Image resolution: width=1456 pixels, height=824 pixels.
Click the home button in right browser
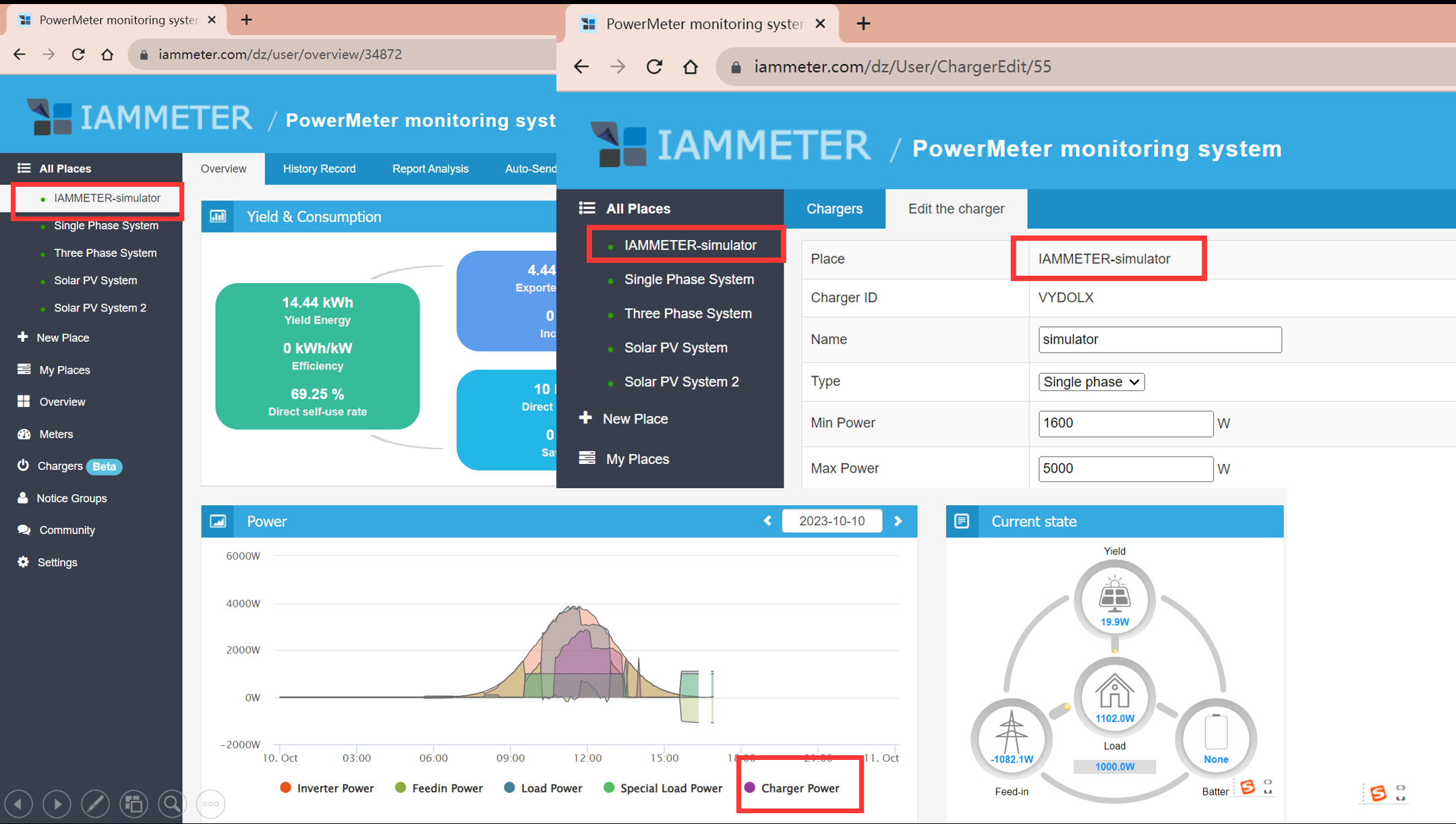(690, 67)
